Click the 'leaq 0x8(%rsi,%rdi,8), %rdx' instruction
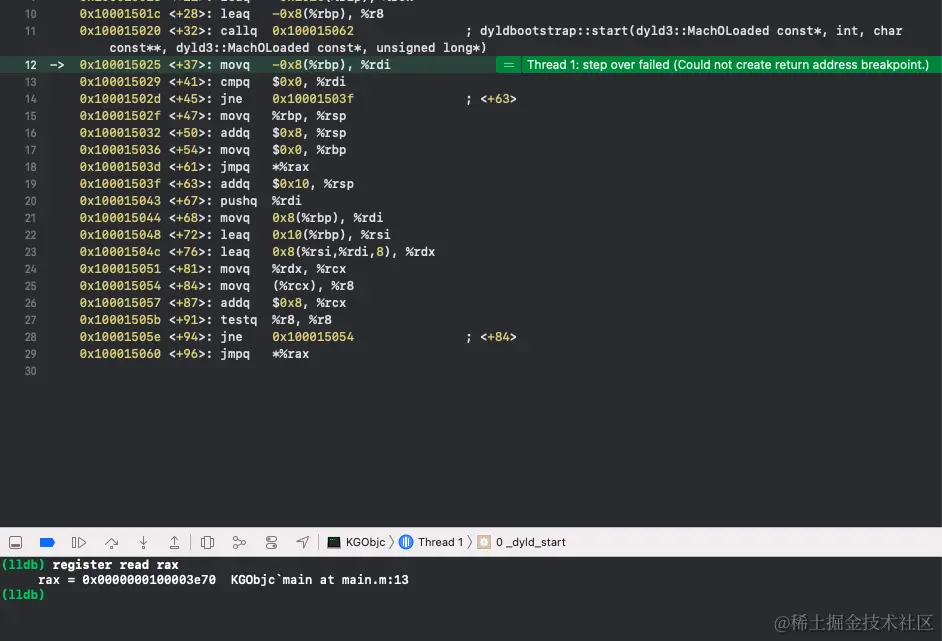 [327, 252]
